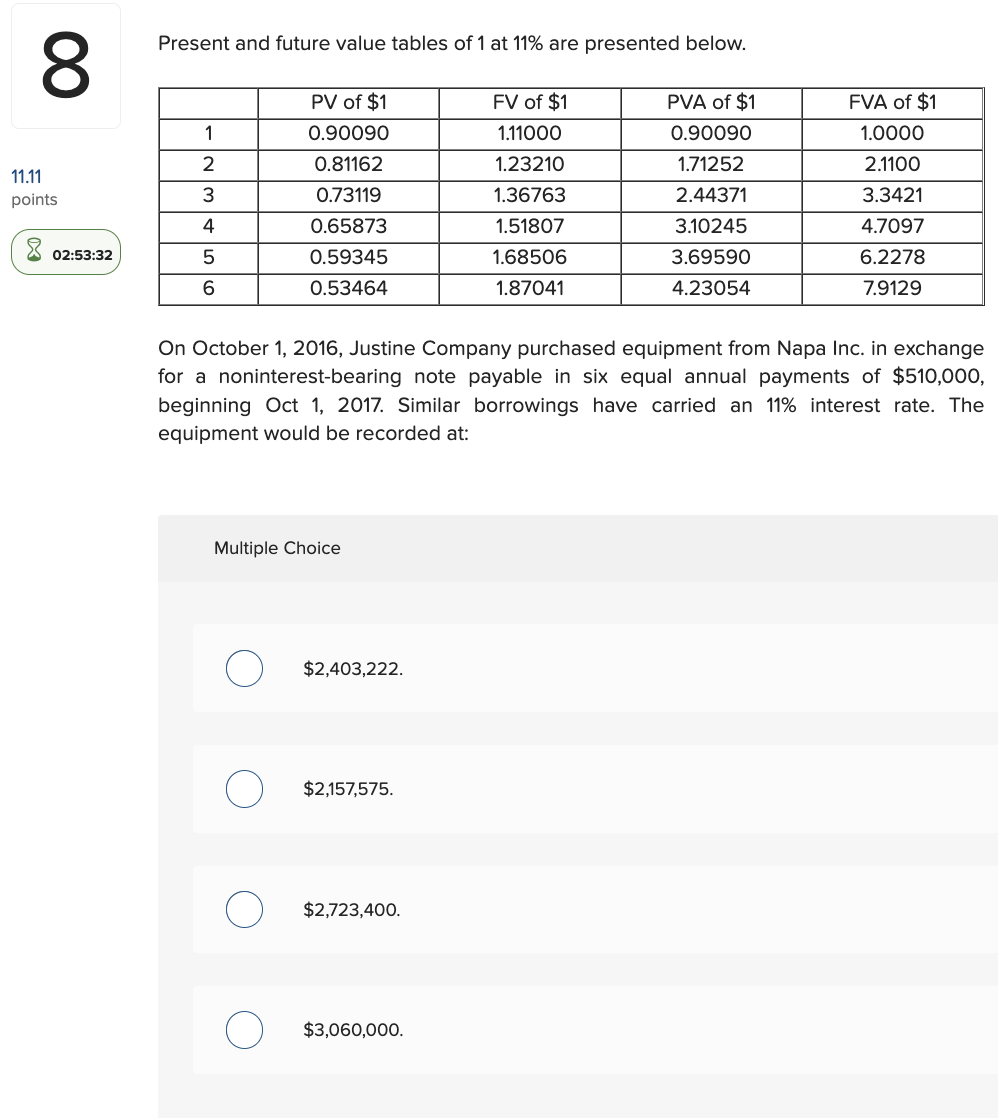
Task: Click the question number 8 card
Action: (65, 64)
